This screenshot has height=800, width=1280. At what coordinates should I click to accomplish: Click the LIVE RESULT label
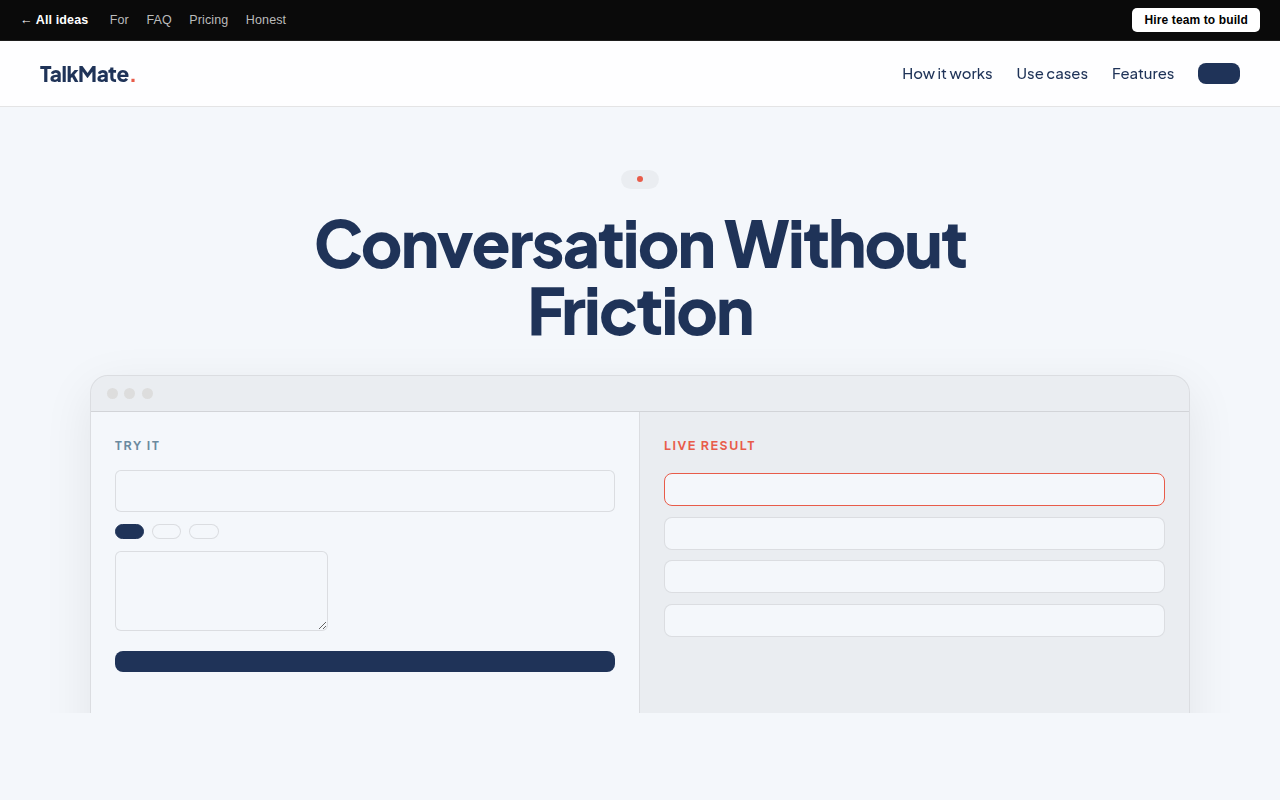(x=710, y=446)
